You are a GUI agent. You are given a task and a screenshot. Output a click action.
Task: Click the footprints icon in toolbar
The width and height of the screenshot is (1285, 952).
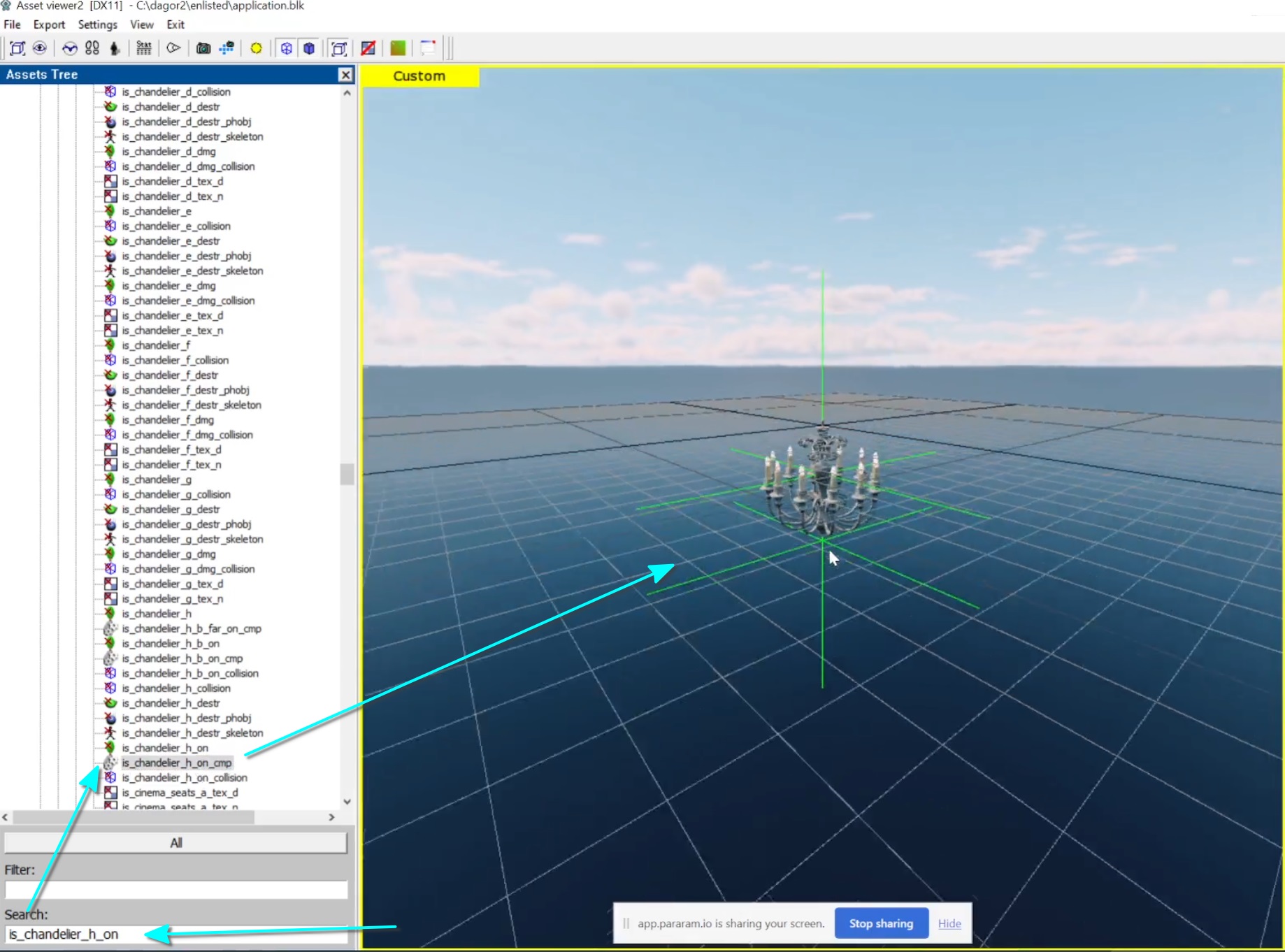(92, 48)
